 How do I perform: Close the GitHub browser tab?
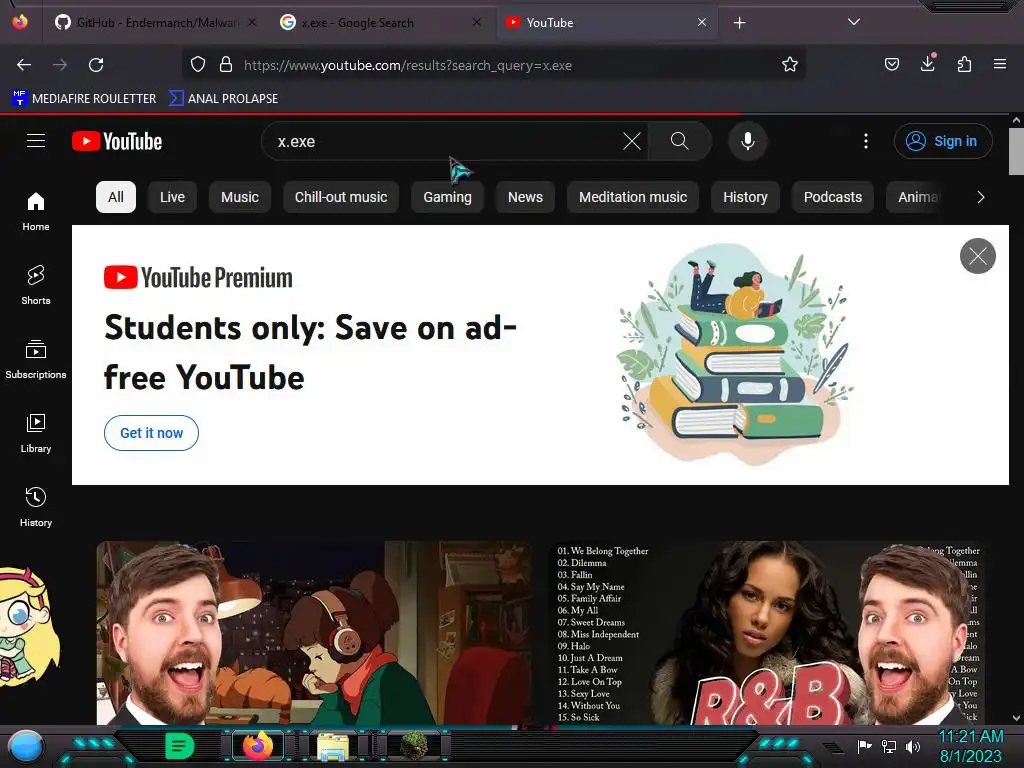(252, 23)
